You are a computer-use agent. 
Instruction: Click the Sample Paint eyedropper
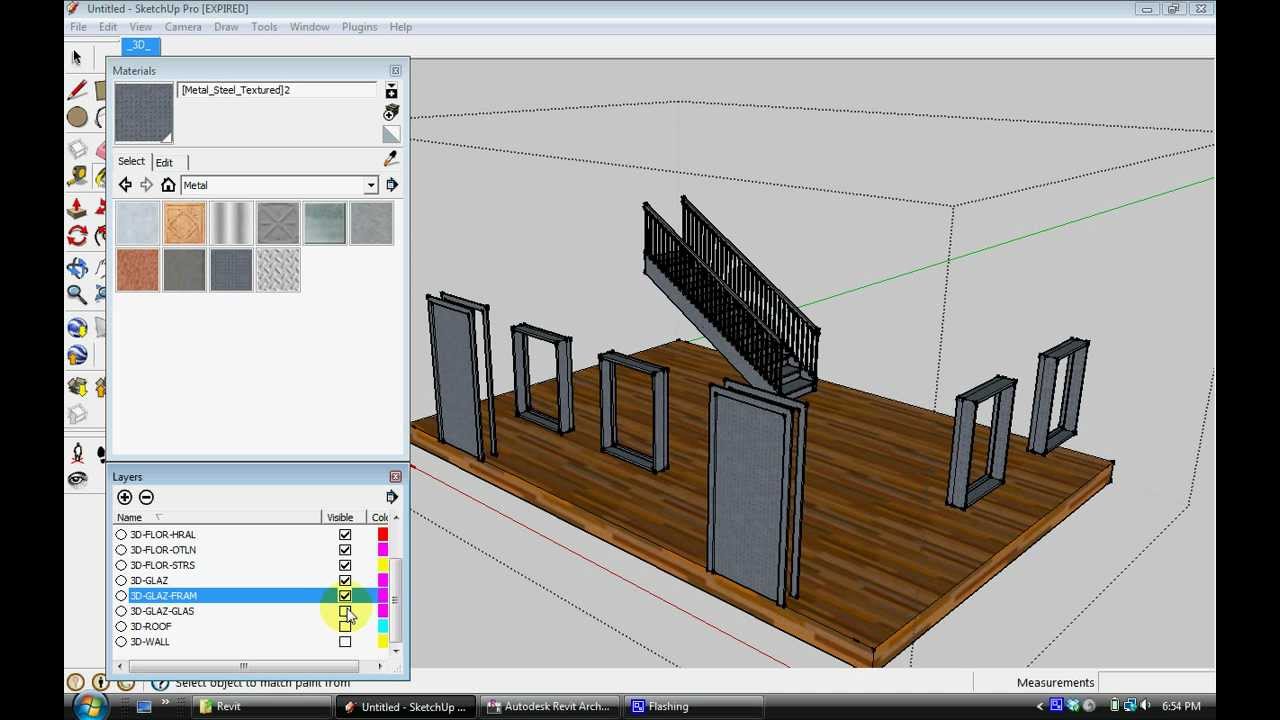click(x=391, y=159)
